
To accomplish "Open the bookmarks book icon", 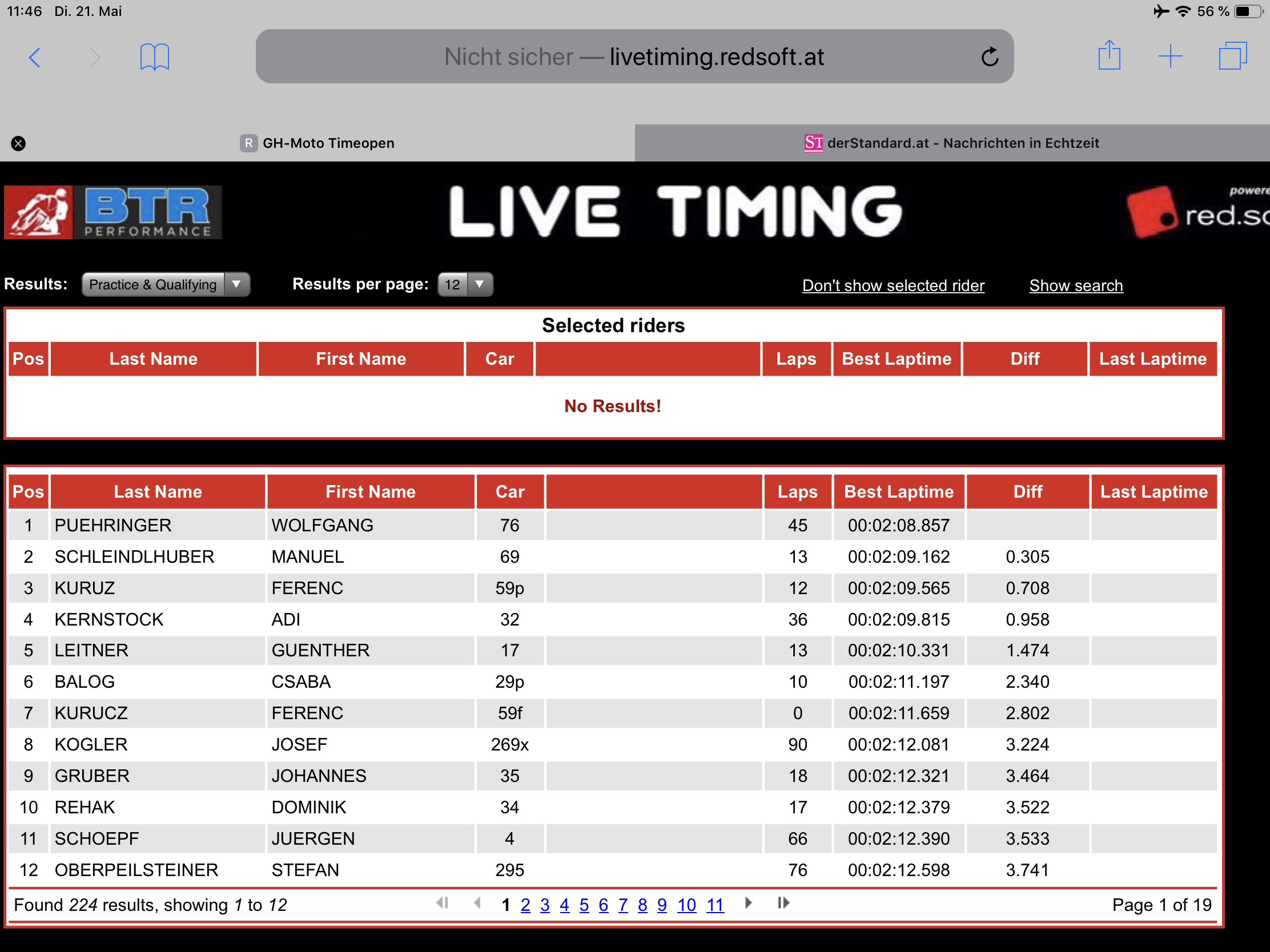I will click(x=154, y=58).
